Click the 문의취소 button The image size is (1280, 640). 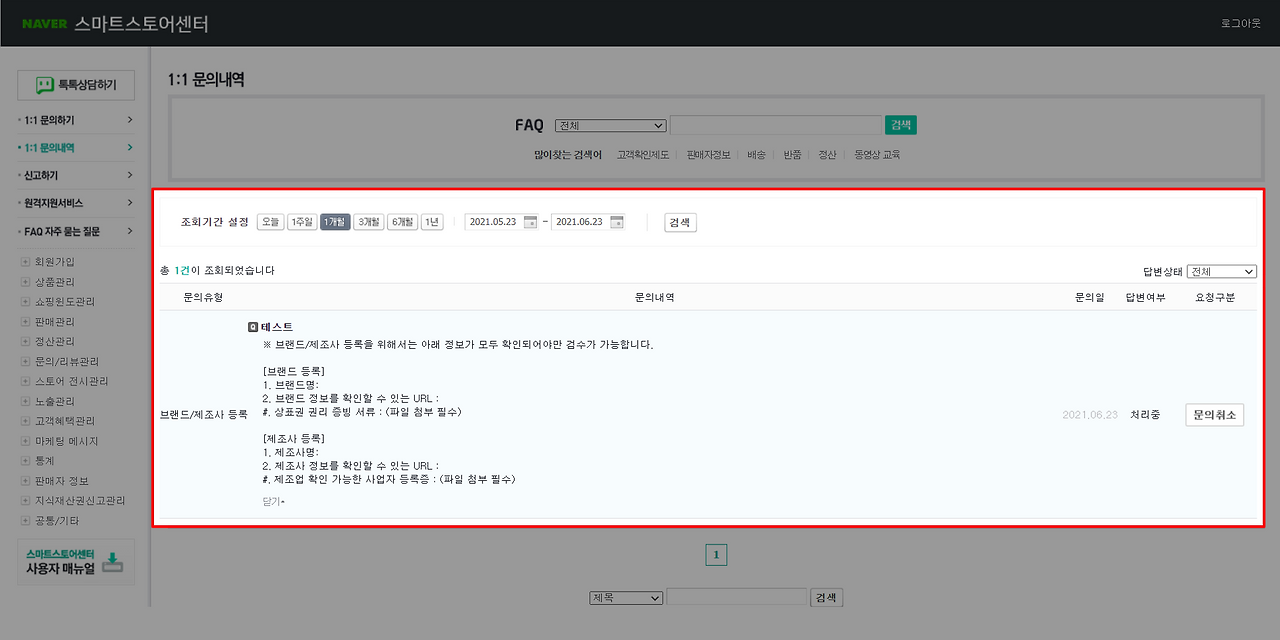[1213, 413]
